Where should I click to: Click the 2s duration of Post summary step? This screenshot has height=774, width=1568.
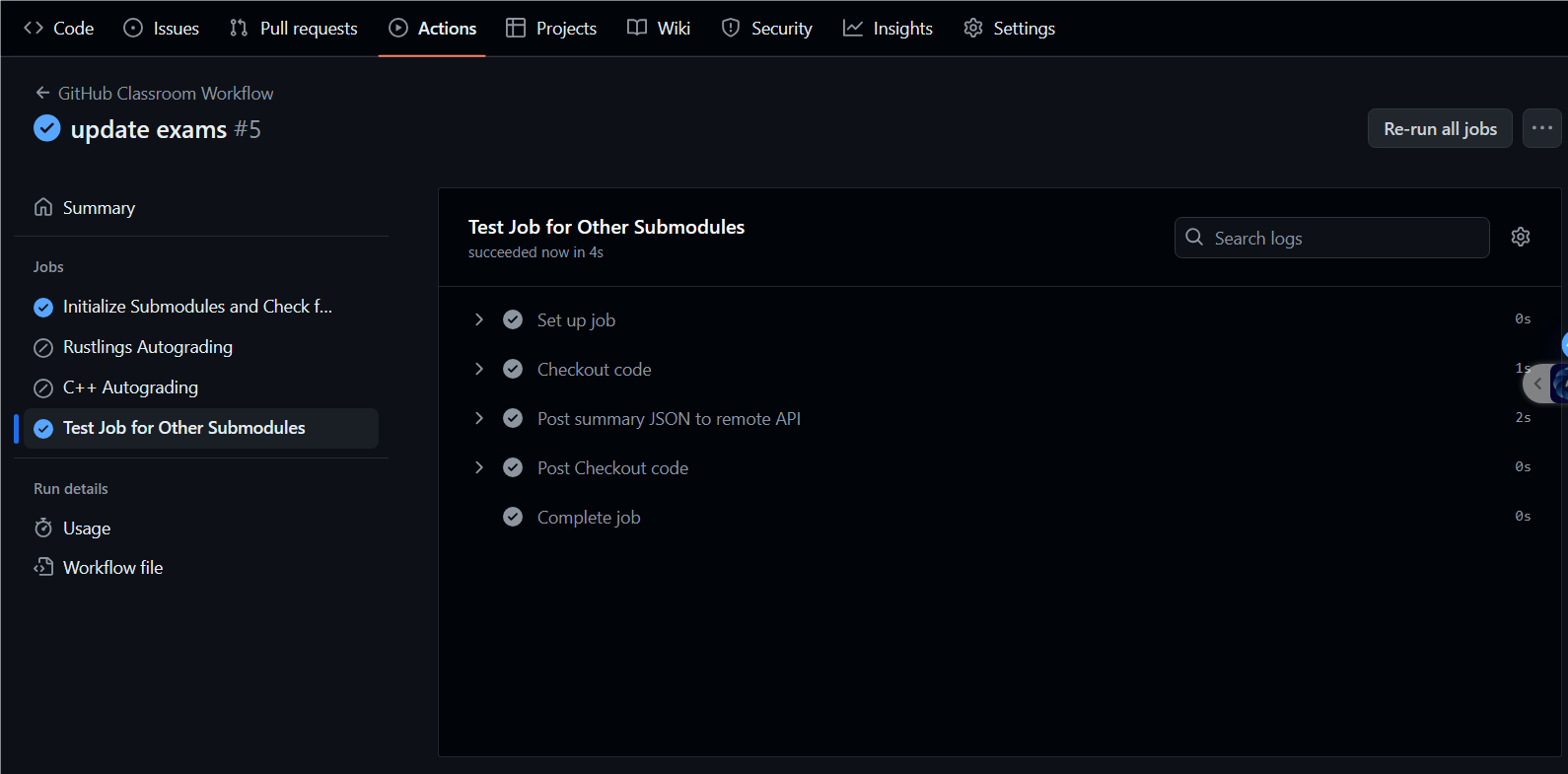point(1523,418)
